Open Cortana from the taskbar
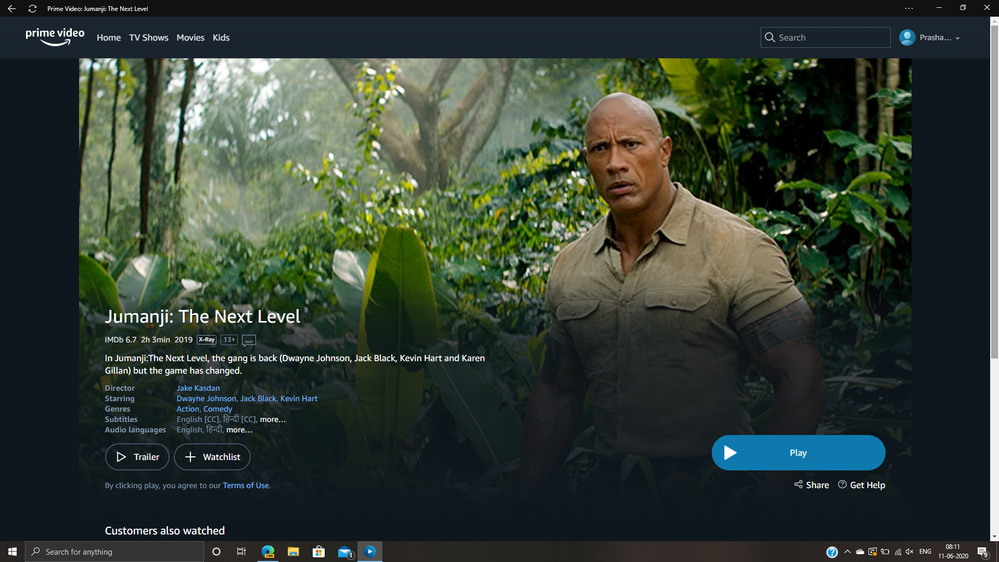Image resolution: width=999 pixels, height=562 pixels. click(x=217, y=552)
